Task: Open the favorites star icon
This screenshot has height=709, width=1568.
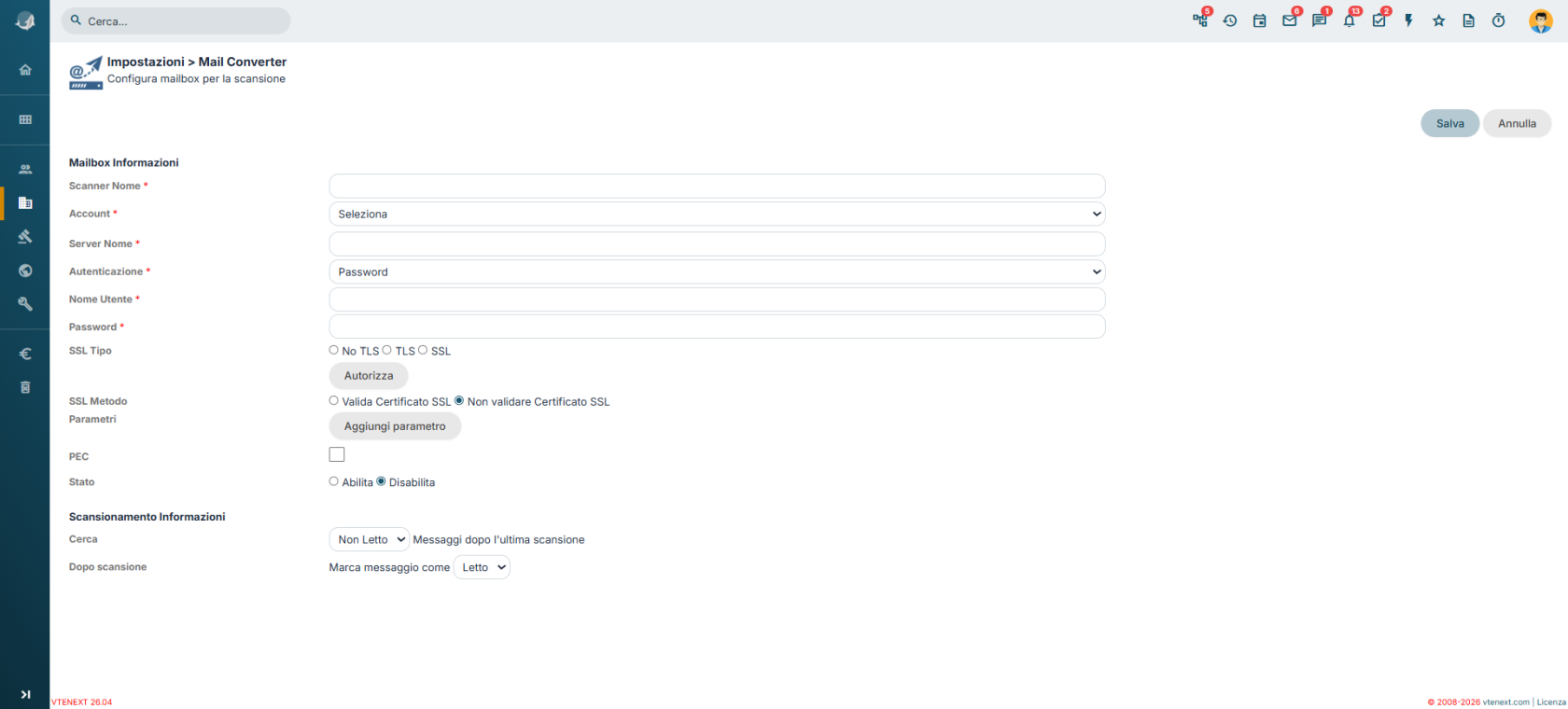Action: [x=1439, y=21]
